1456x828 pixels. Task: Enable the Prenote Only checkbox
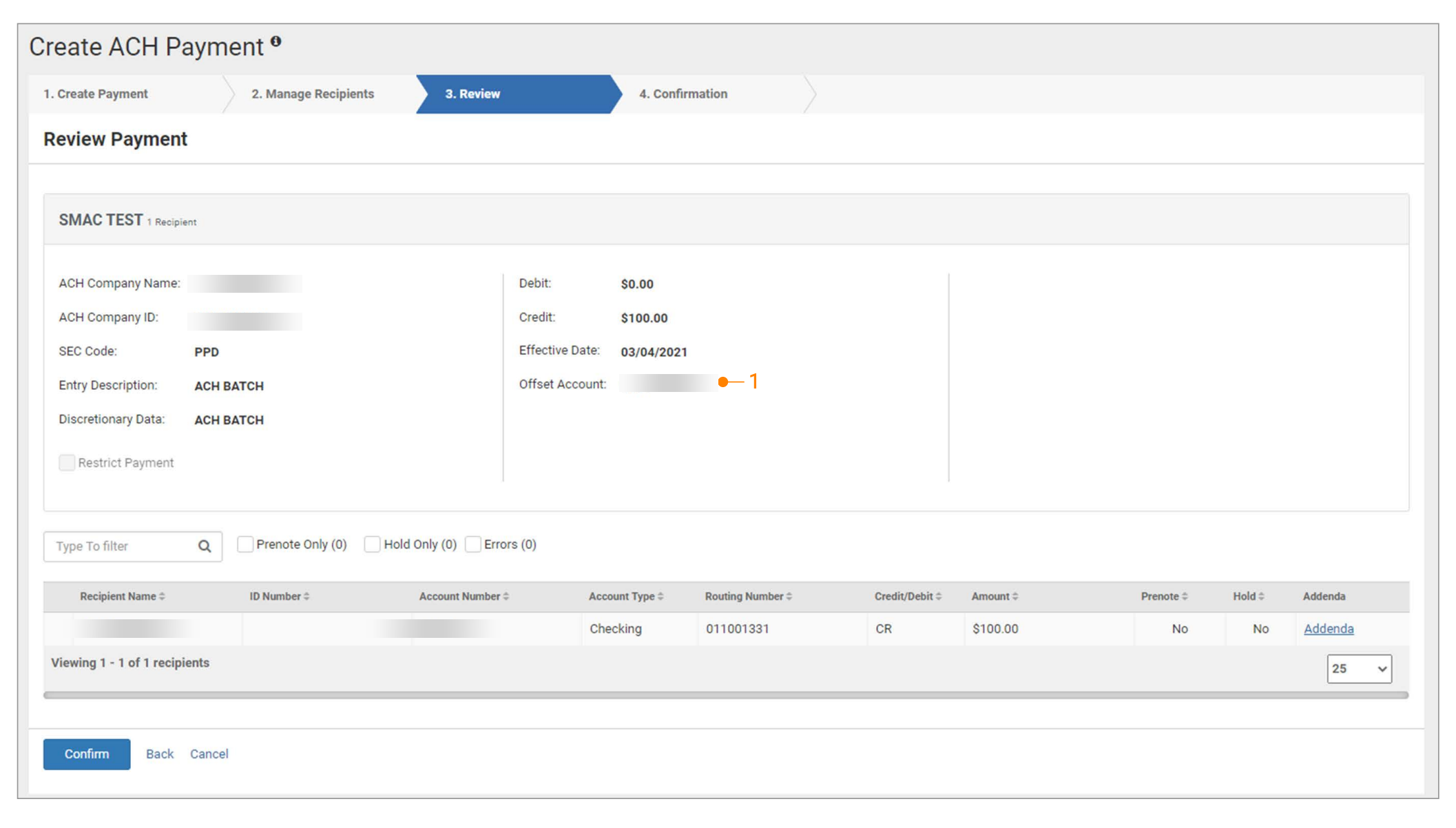(x=245, y=544)
